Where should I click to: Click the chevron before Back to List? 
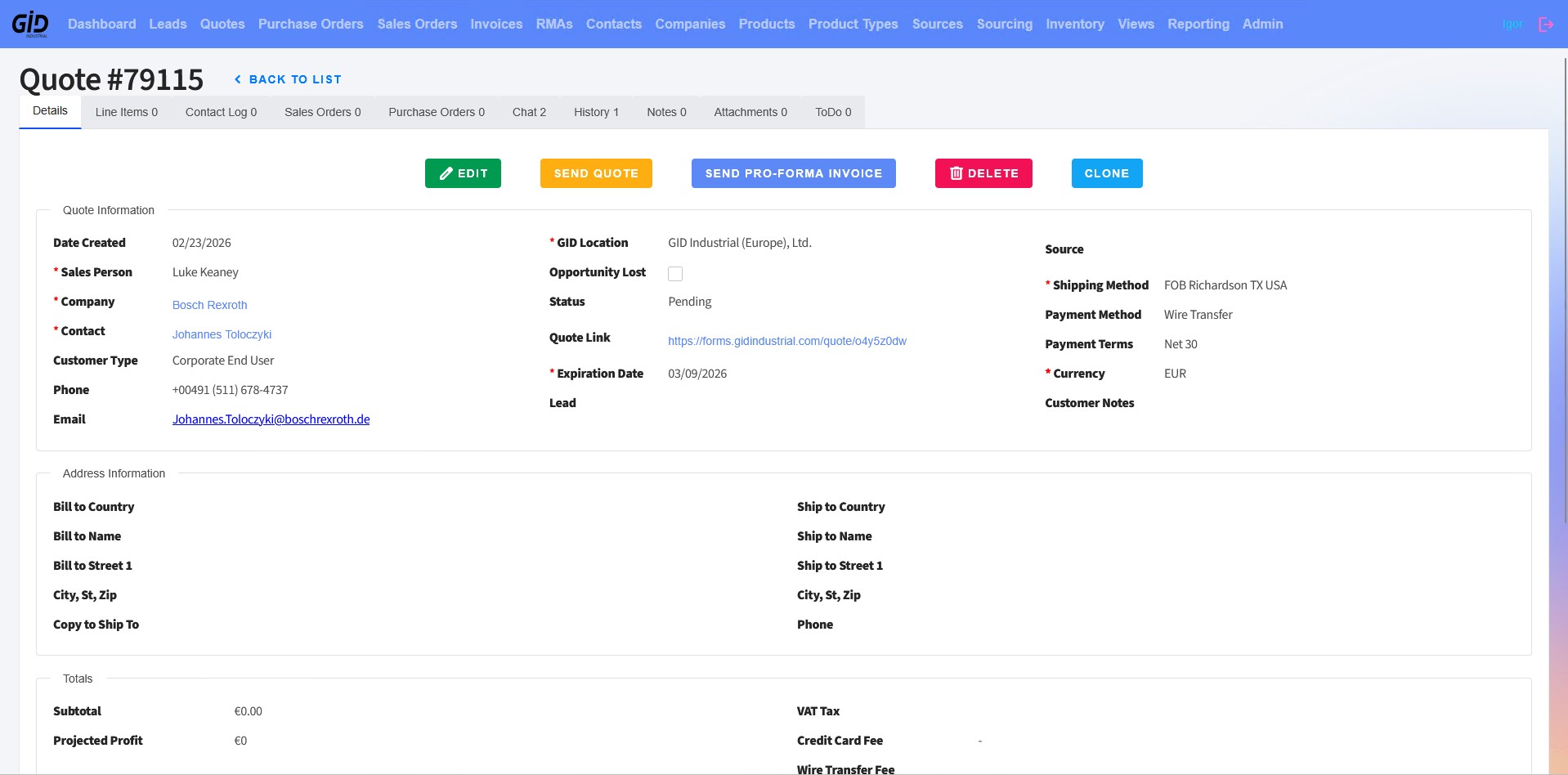(238, 79)
